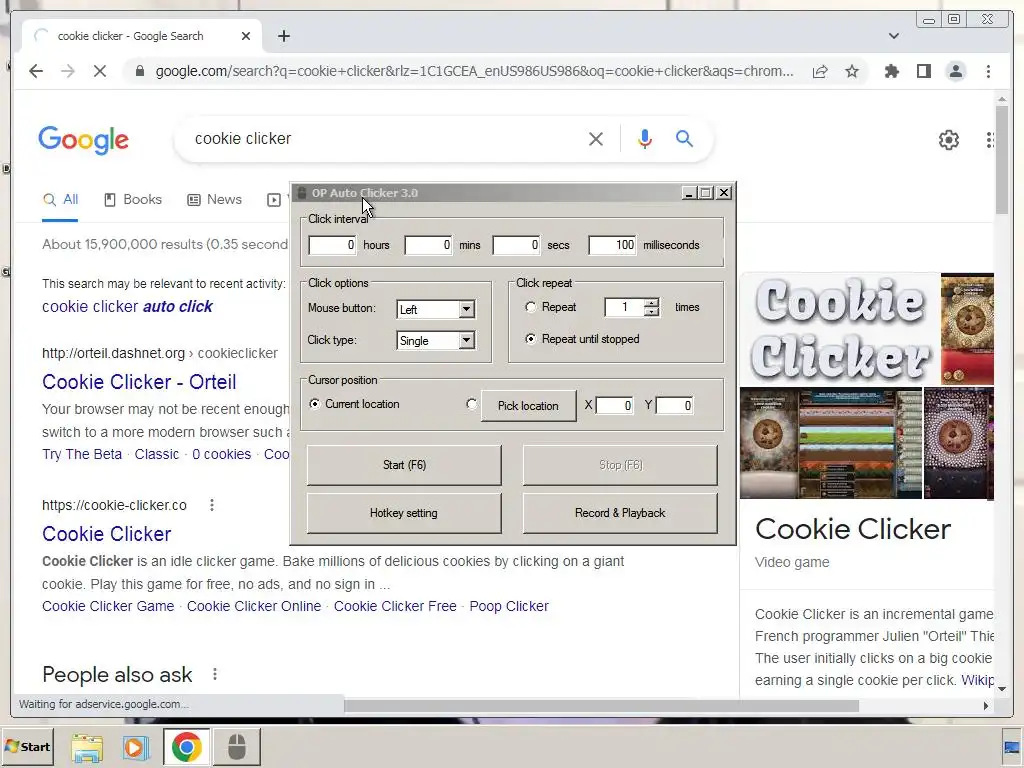Open the Poop Clicker sitelink

[x=509, y=606]
